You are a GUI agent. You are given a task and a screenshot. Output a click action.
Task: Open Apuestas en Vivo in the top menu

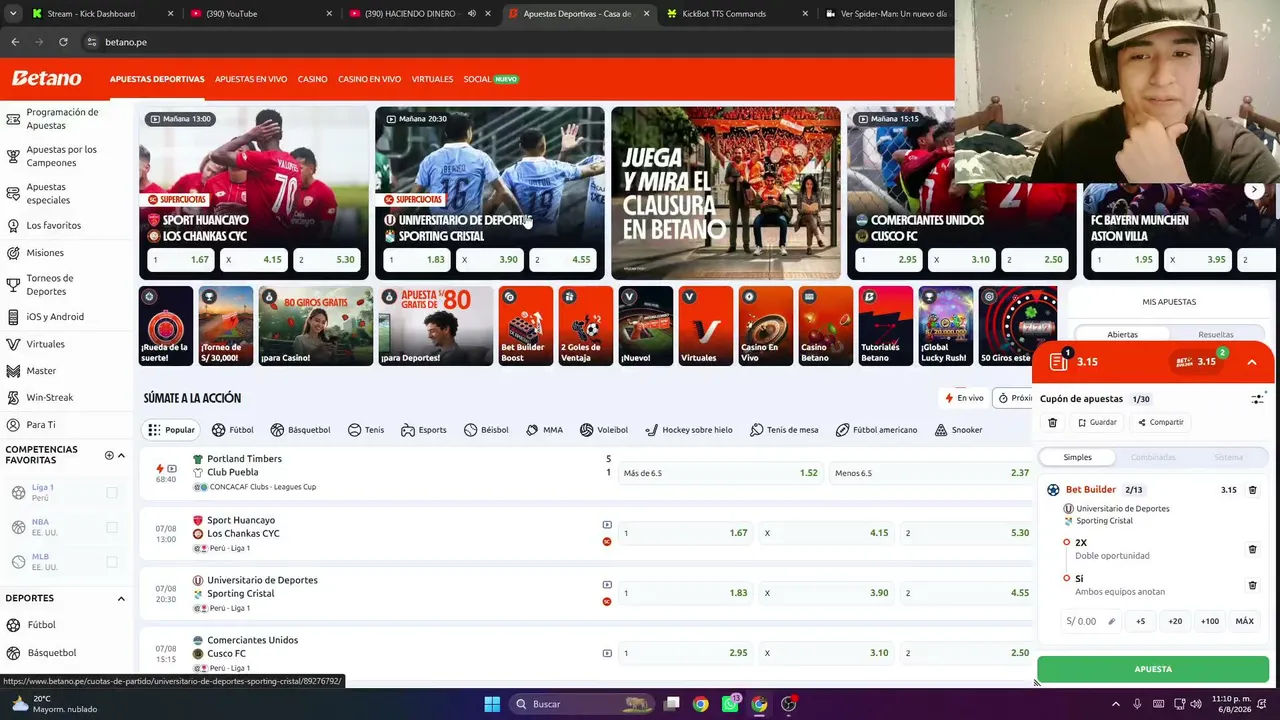click(251, 79)
